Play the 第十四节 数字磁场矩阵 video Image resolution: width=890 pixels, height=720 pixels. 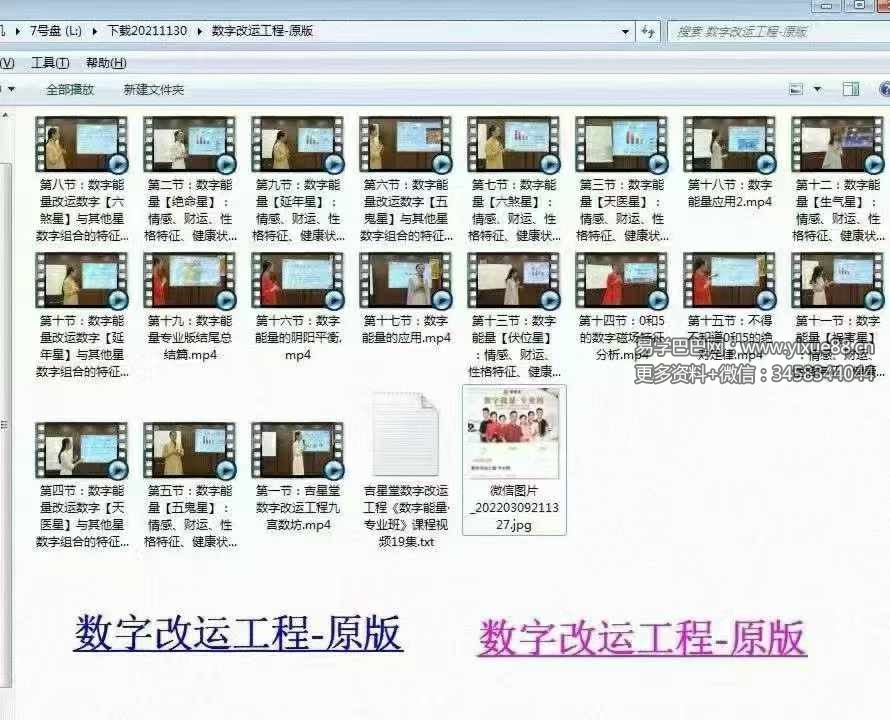(620, 288)
